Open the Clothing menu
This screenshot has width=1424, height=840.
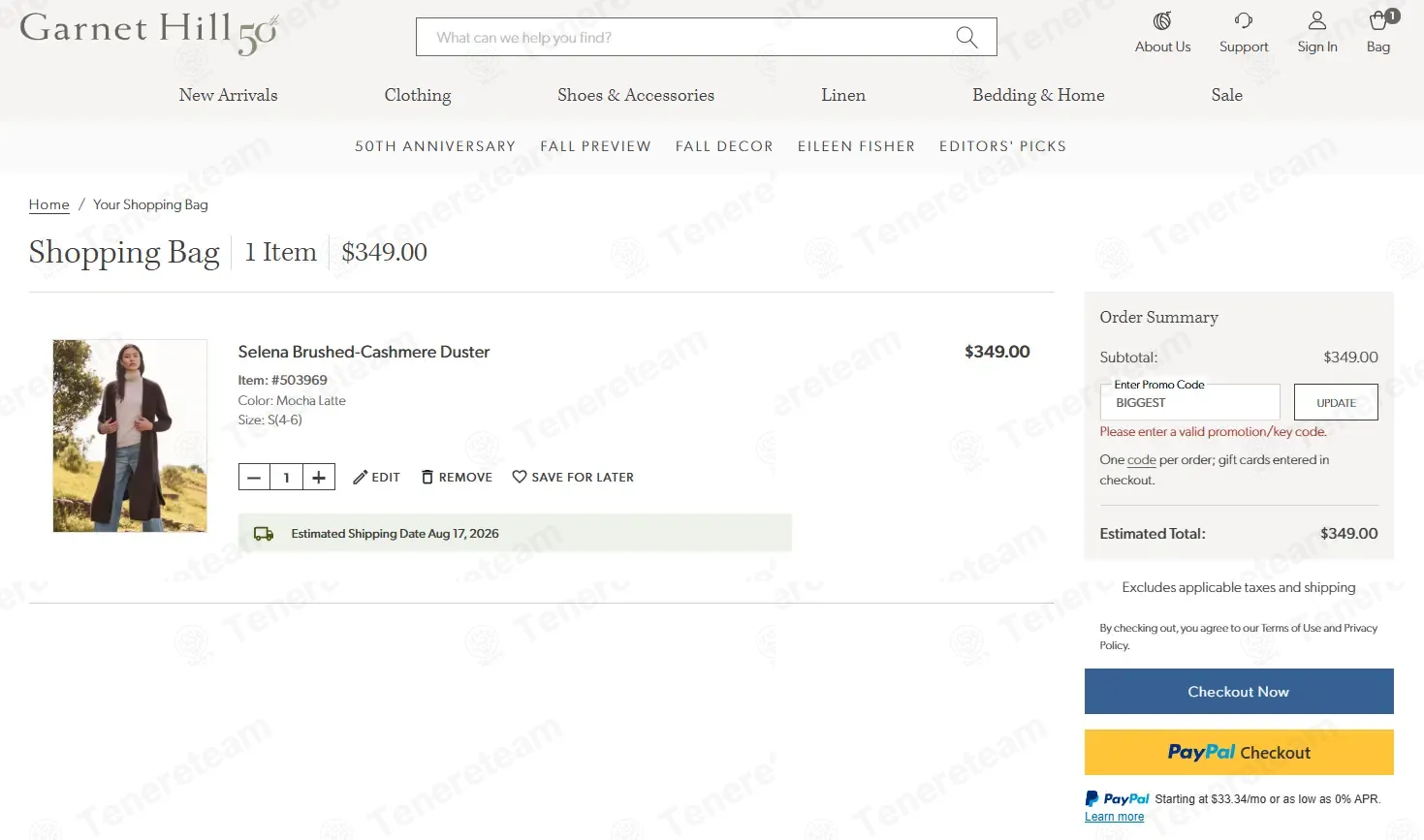(x=418, y=95)
